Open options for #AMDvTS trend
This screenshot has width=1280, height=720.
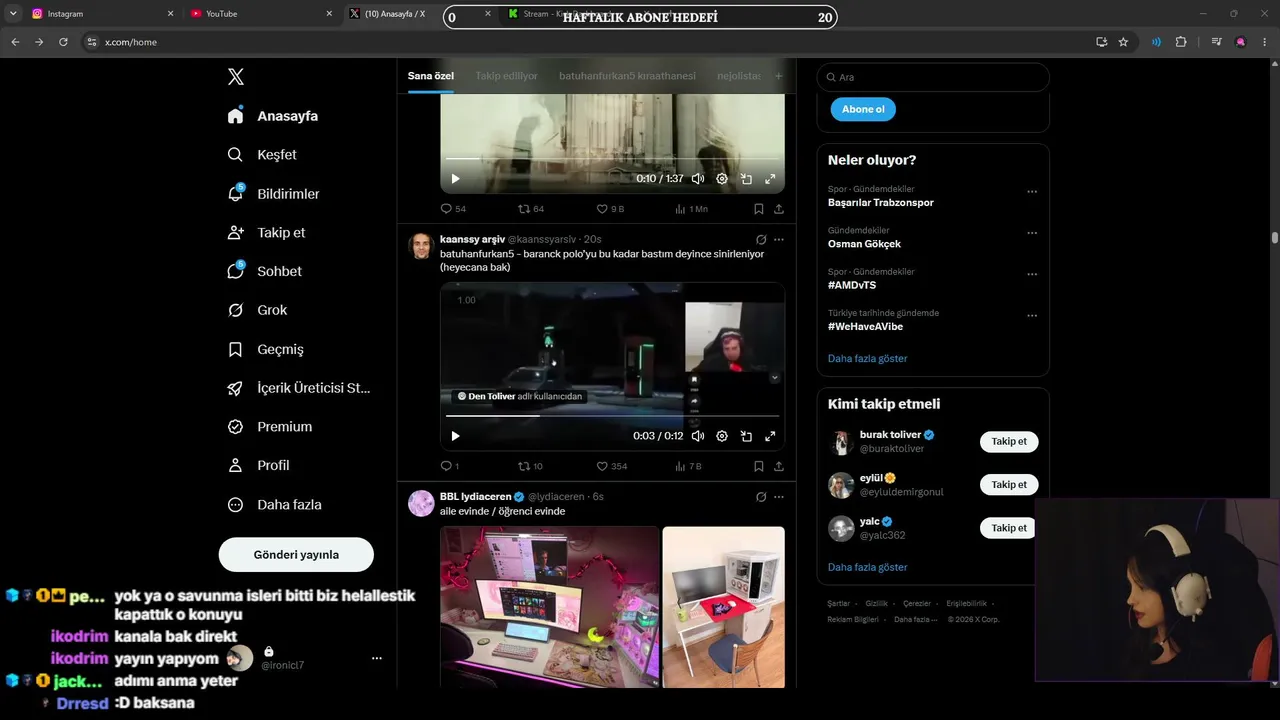coord(1032,274)
